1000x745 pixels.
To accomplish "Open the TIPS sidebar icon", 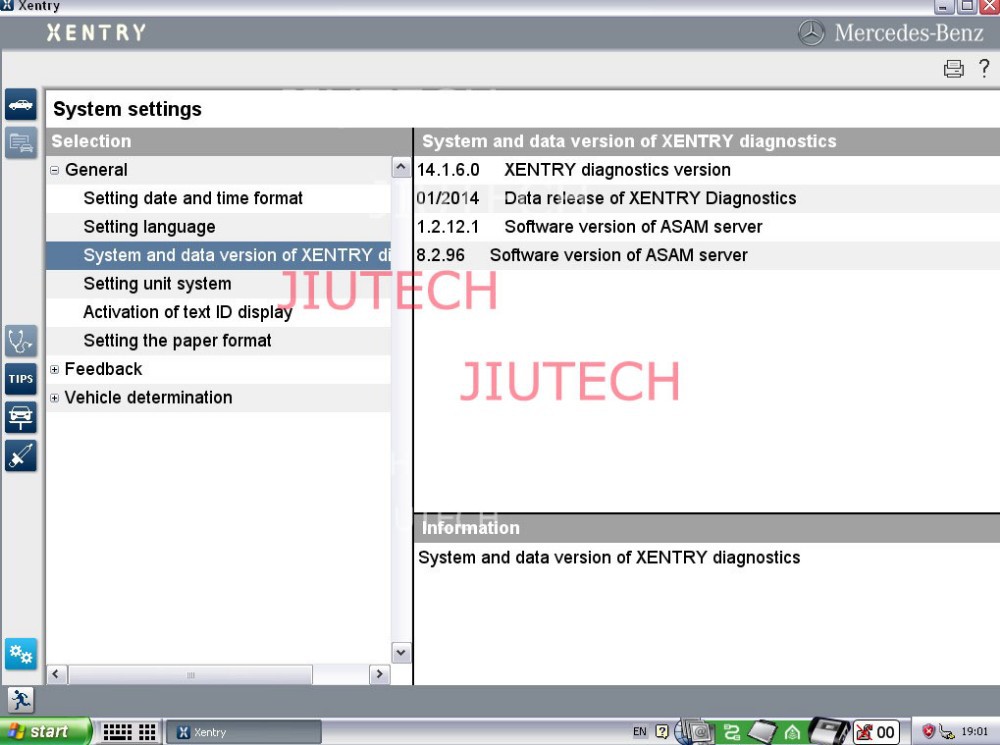I will [x=21, y=379].
